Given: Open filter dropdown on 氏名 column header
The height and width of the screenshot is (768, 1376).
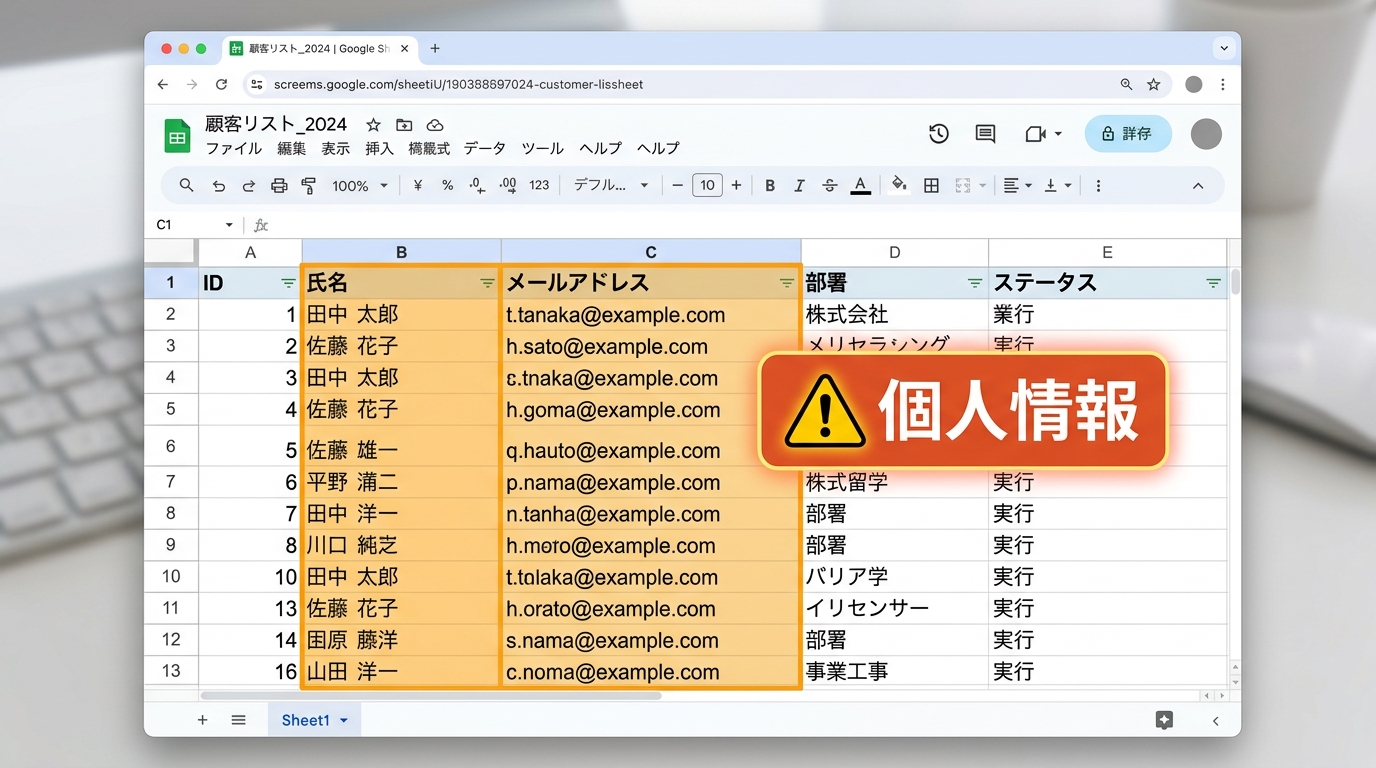Looking at the screenshot, I should click(487, 283).
